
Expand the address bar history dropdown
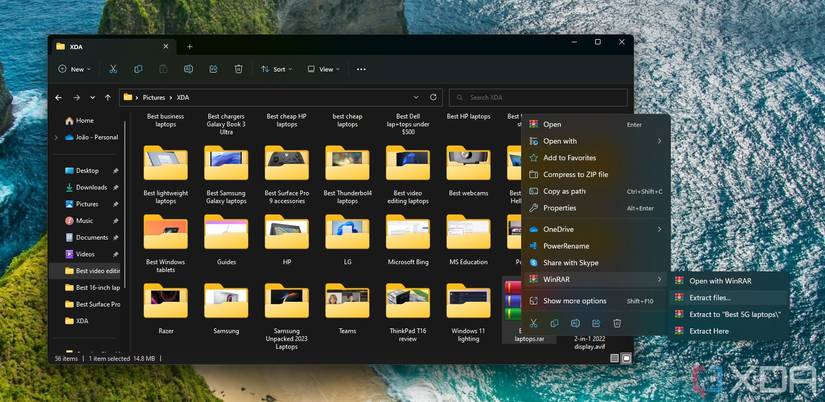416,97
